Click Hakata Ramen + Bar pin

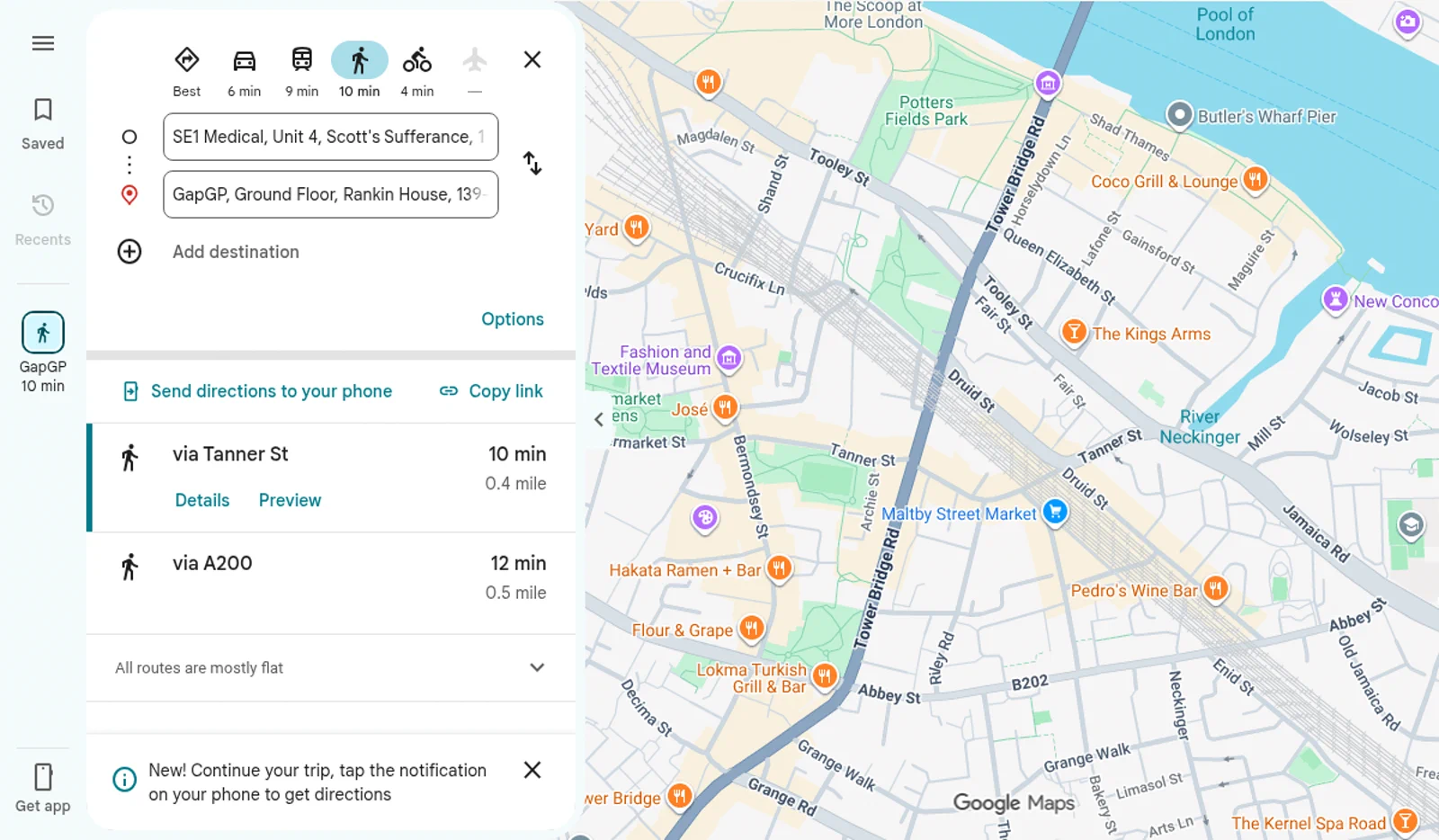coord(779,567)
